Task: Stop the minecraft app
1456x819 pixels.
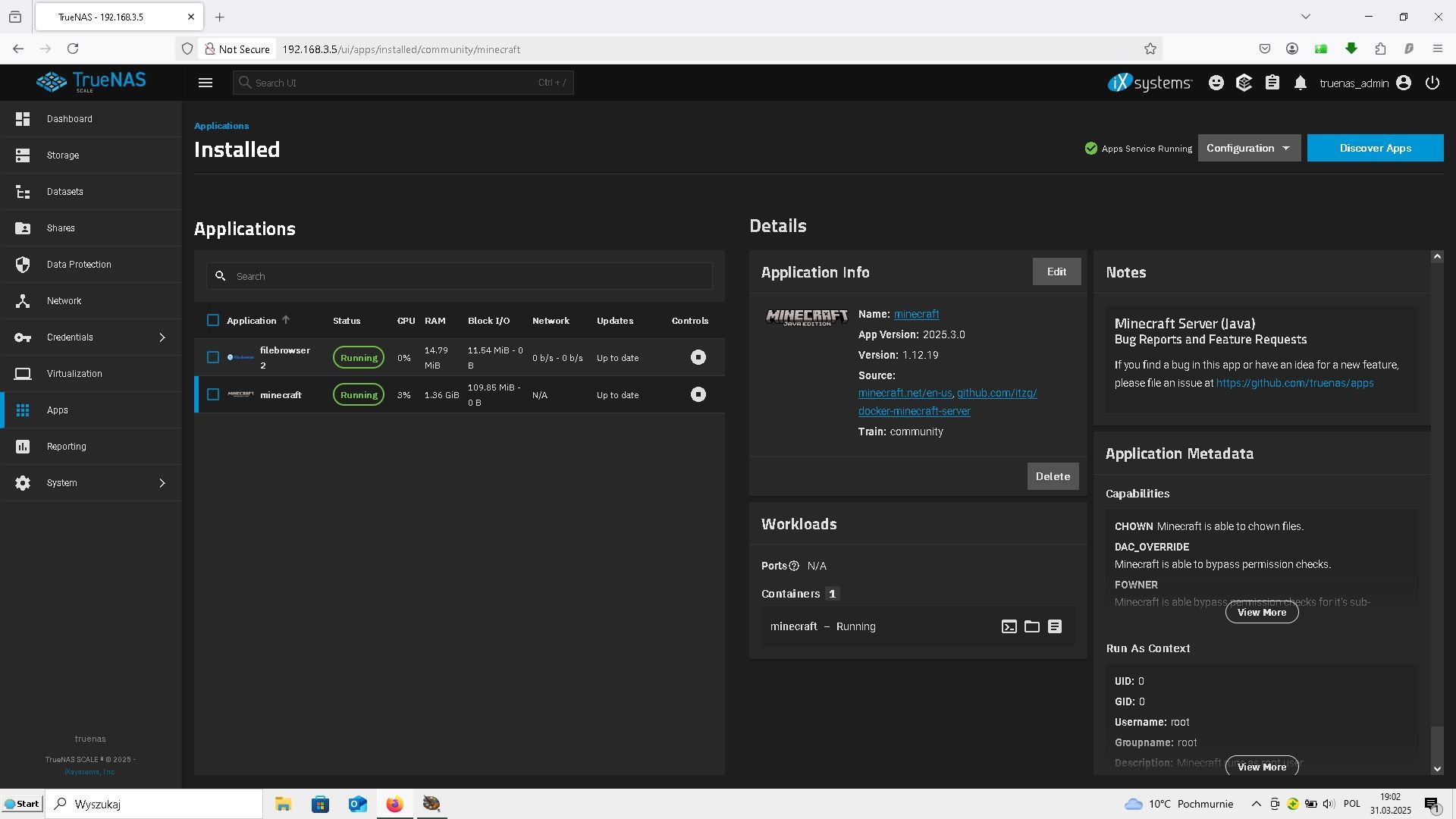Action: click(x=698, y=394)
